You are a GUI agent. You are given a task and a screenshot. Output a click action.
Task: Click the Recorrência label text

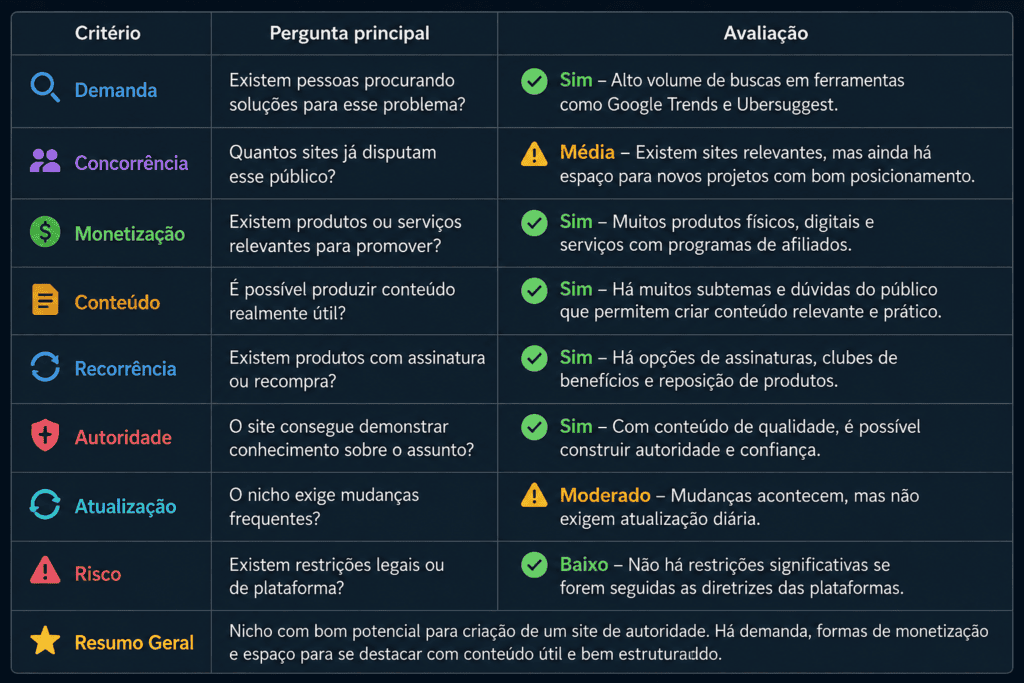click(x=125, y=369)
